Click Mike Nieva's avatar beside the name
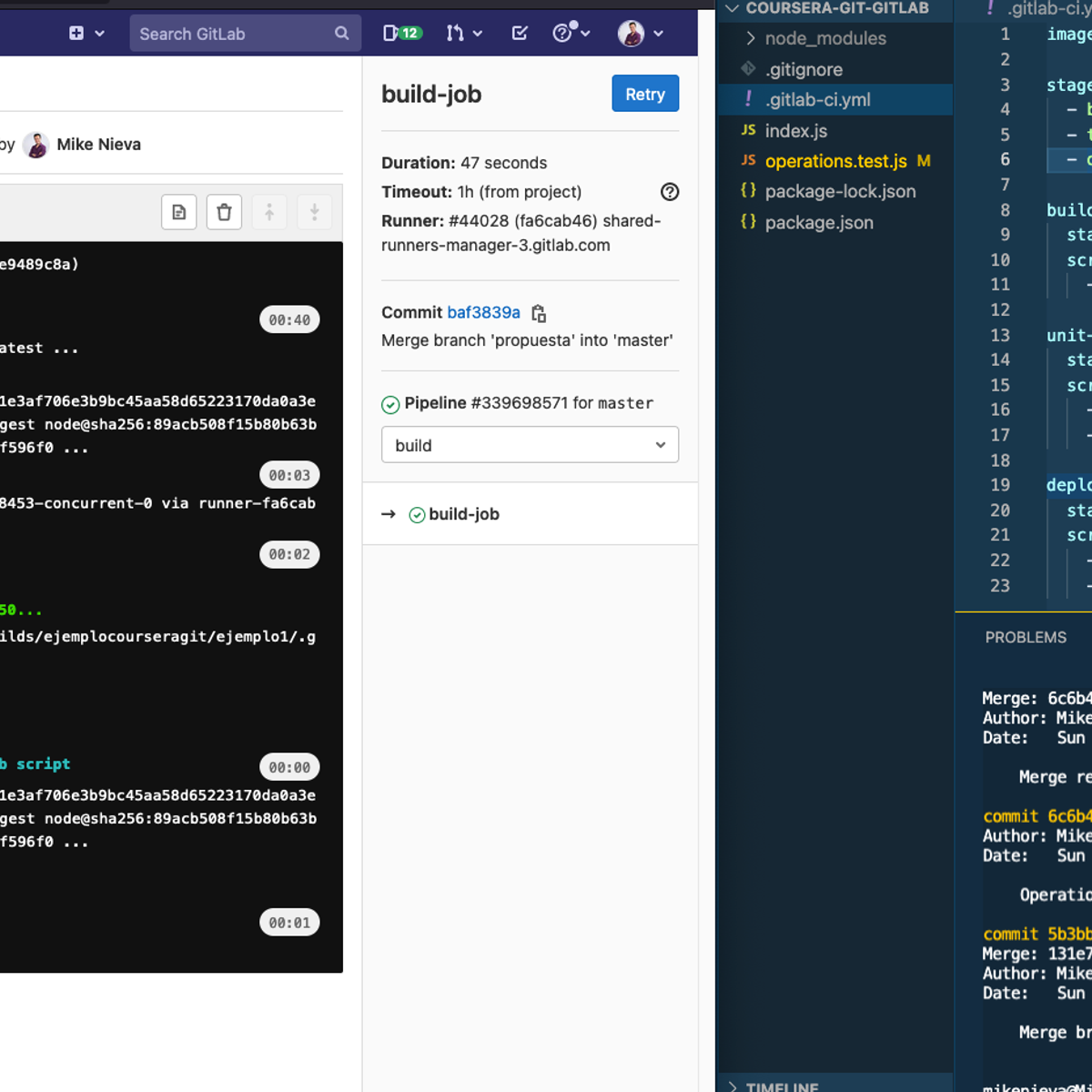1092x1092 pixels. (x=36, y=145)
